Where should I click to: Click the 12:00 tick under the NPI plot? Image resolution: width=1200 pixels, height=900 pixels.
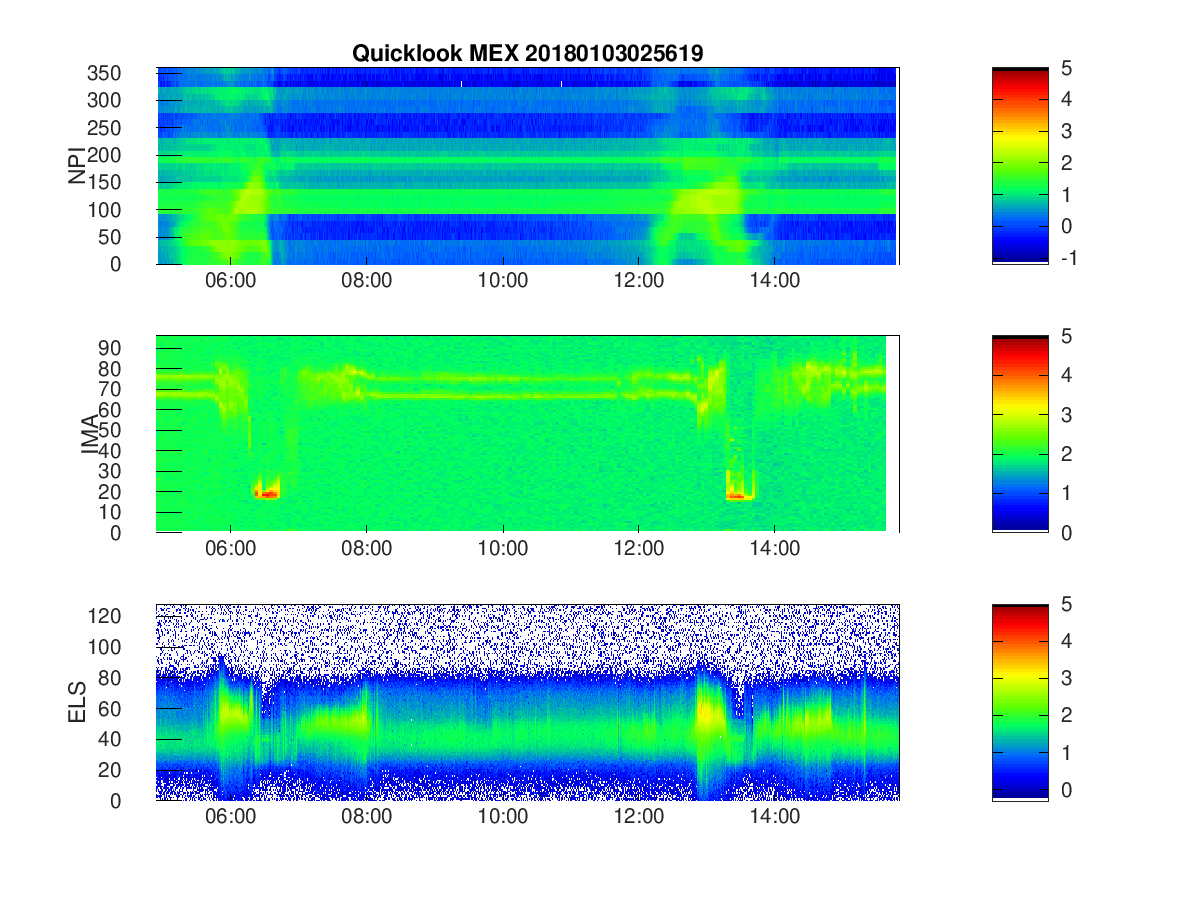pyautogui.click(x=638, y=281)
